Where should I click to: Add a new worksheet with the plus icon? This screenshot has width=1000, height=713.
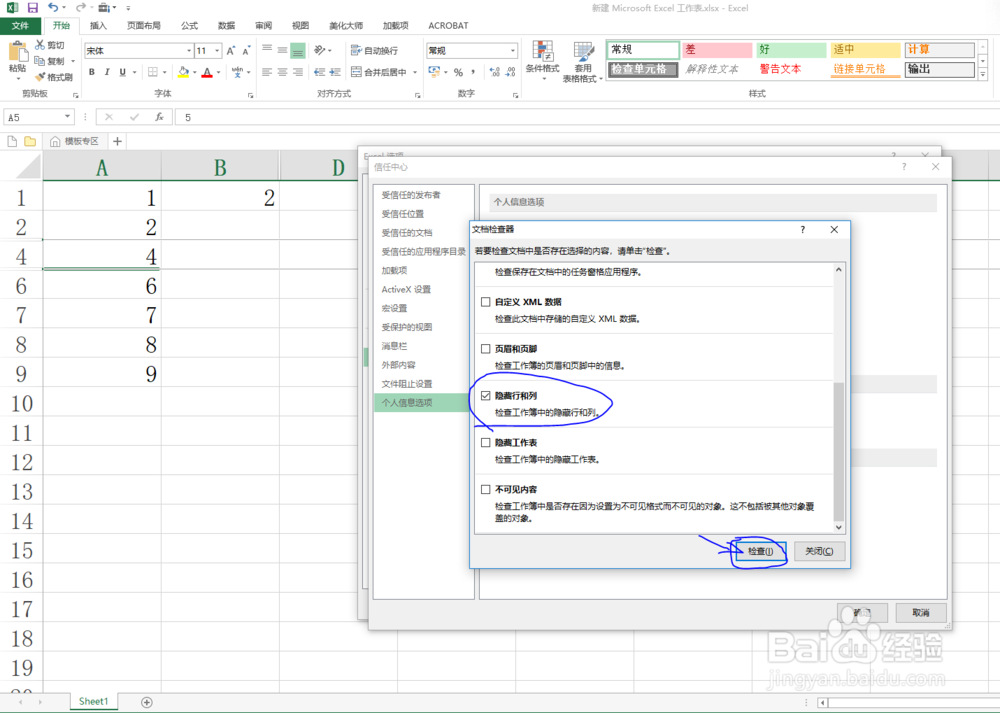point(147,702)
